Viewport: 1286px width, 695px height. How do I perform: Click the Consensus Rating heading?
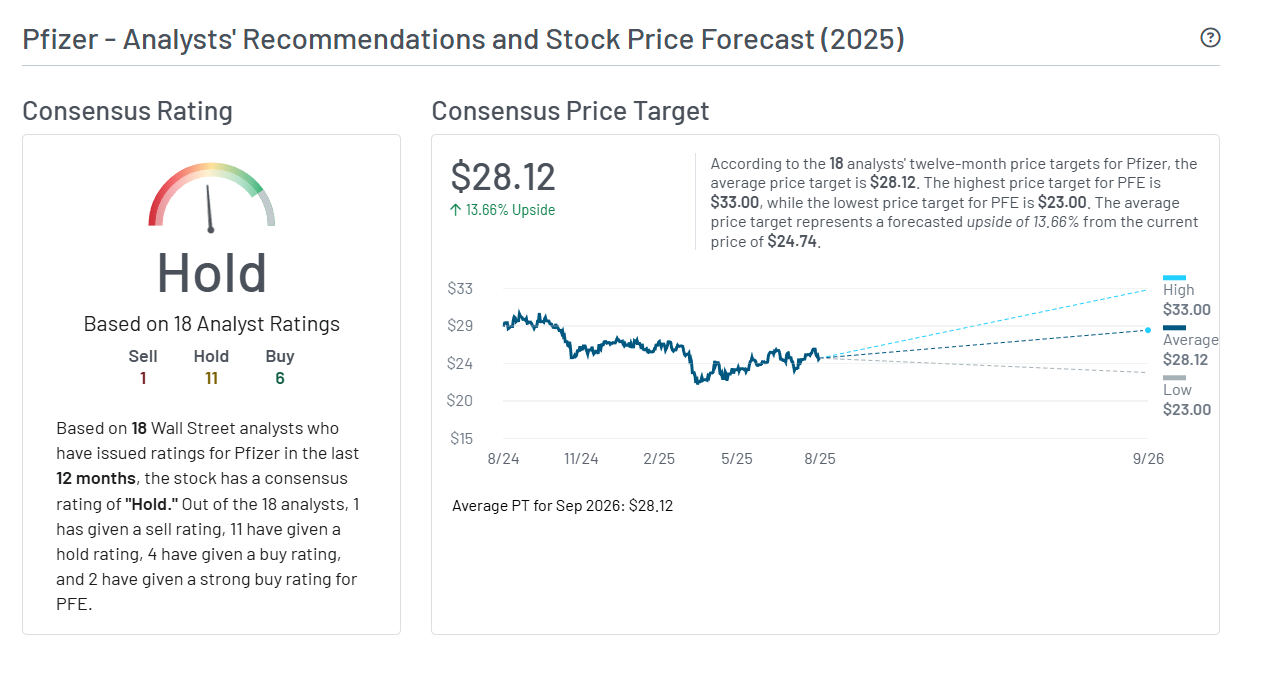pyautogui.click(x=127, y=111)
